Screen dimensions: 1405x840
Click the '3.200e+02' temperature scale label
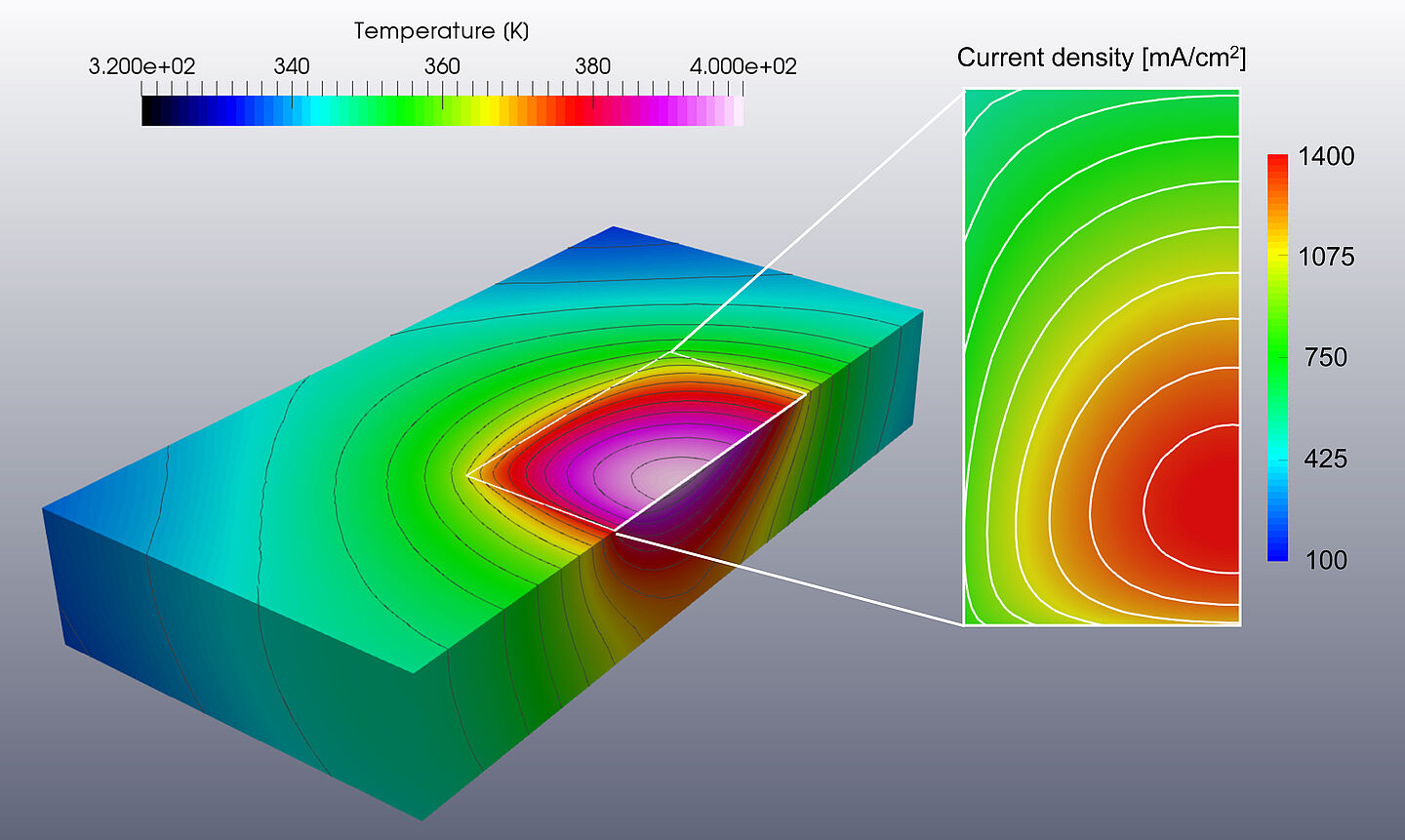[141, 66]
